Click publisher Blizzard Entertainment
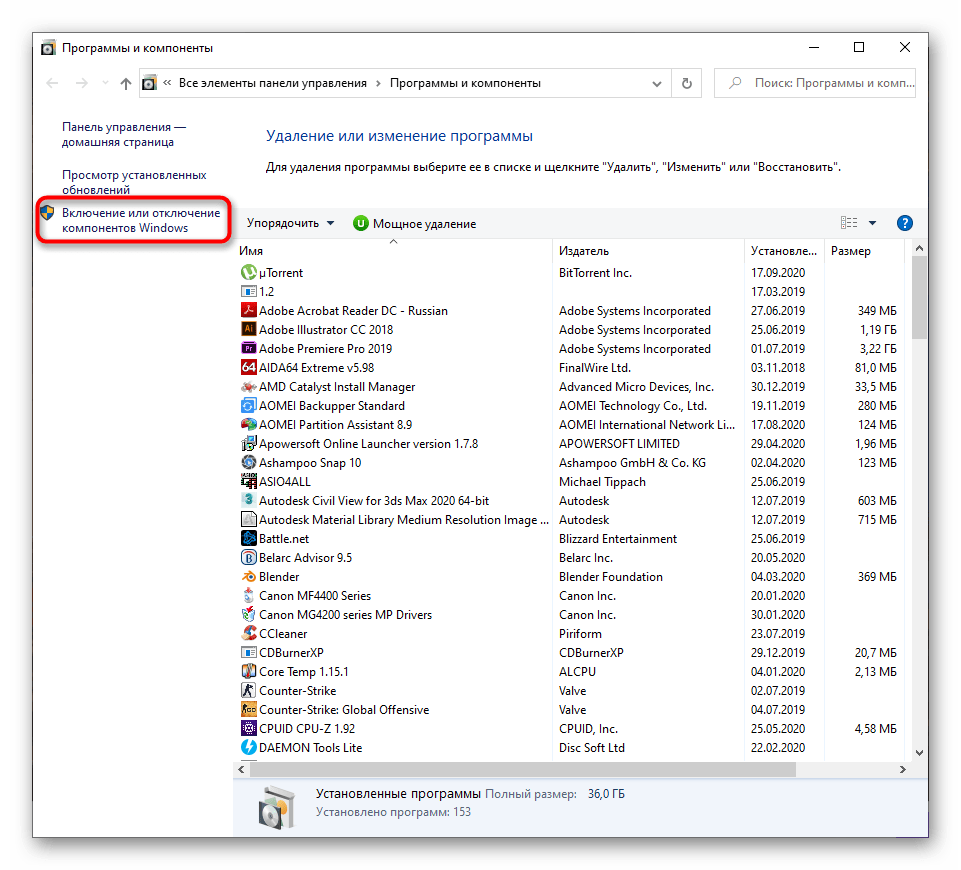This screenshot has height=870, width=961. (x=618, y=538)
